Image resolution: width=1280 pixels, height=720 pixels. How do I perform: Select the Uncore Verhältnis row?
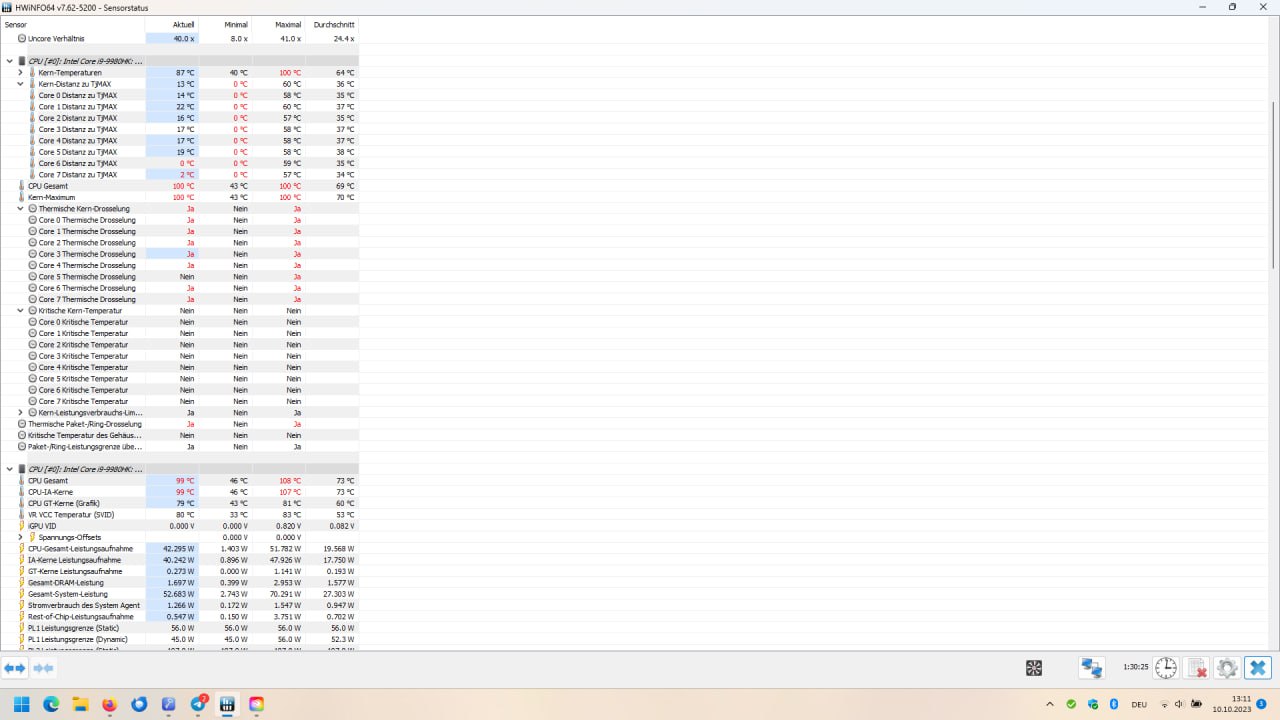pyautogui.click(x=179, y=38)
